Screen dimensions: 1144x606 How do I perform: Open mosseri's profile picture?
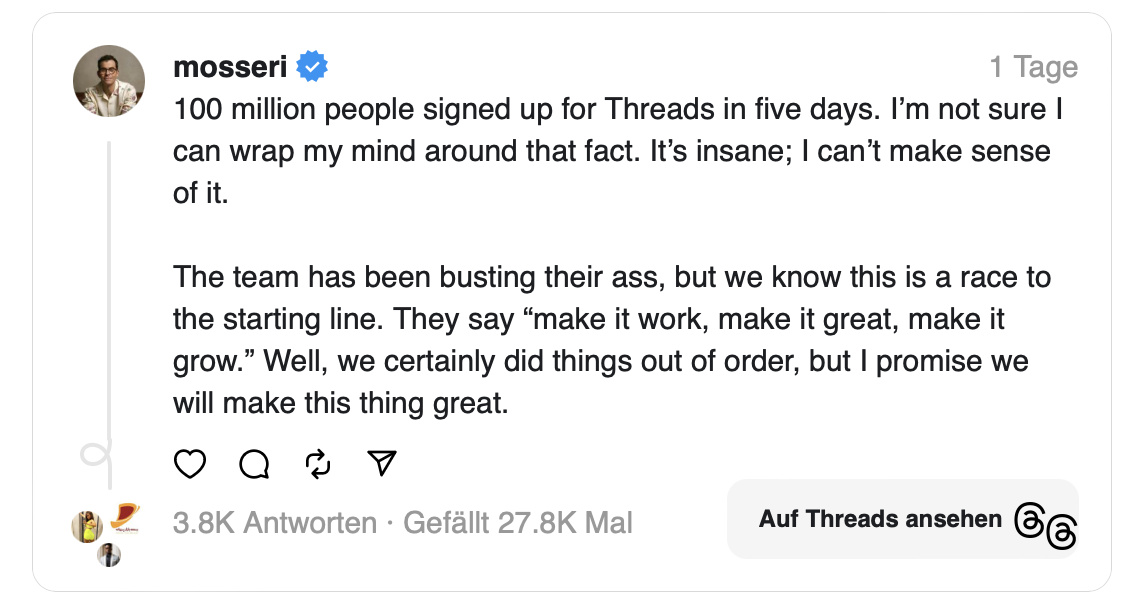(109, 81)
